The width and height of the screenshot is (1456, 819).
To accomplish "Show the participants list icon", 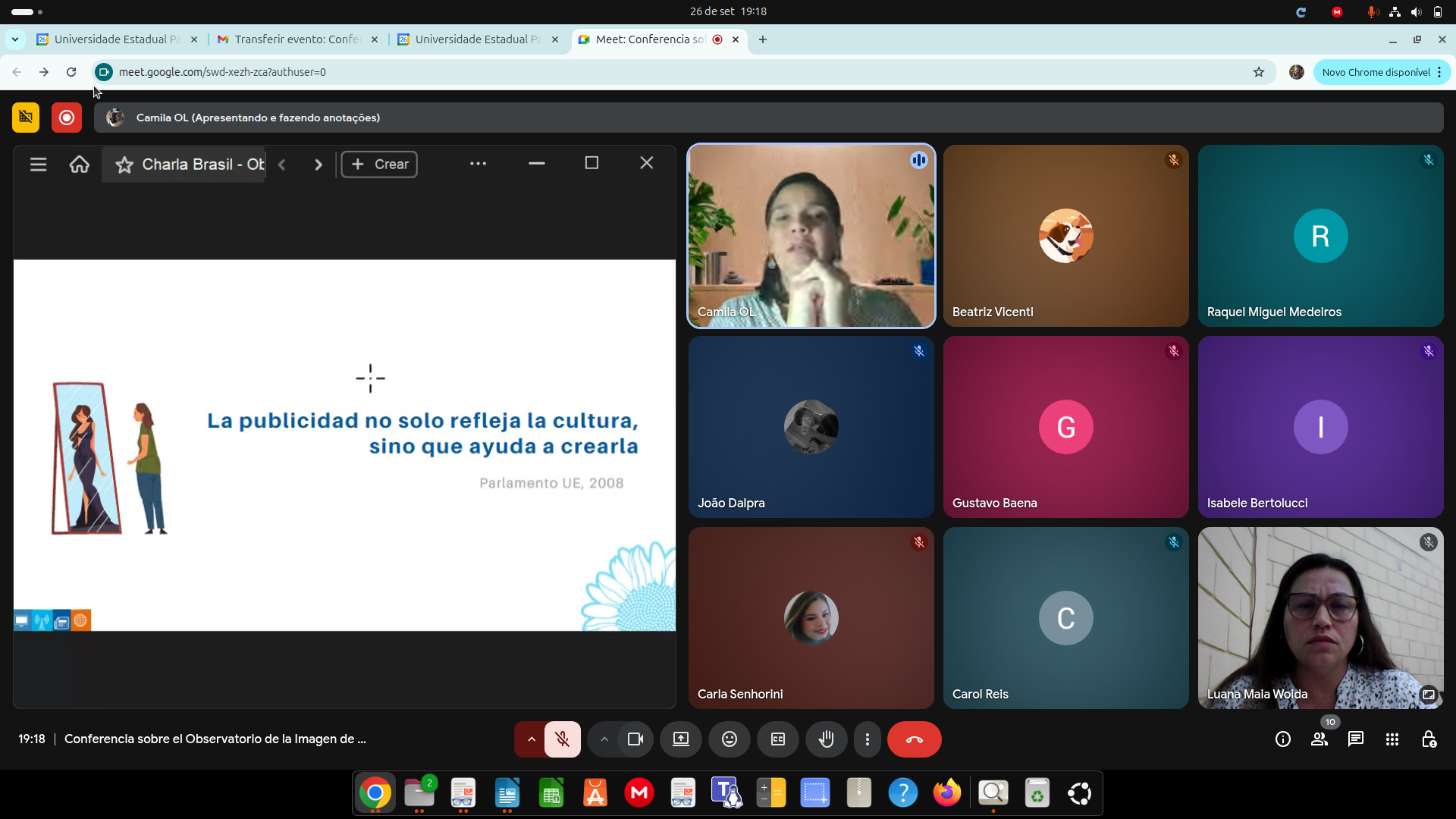I will click(x=1319, y=739).
